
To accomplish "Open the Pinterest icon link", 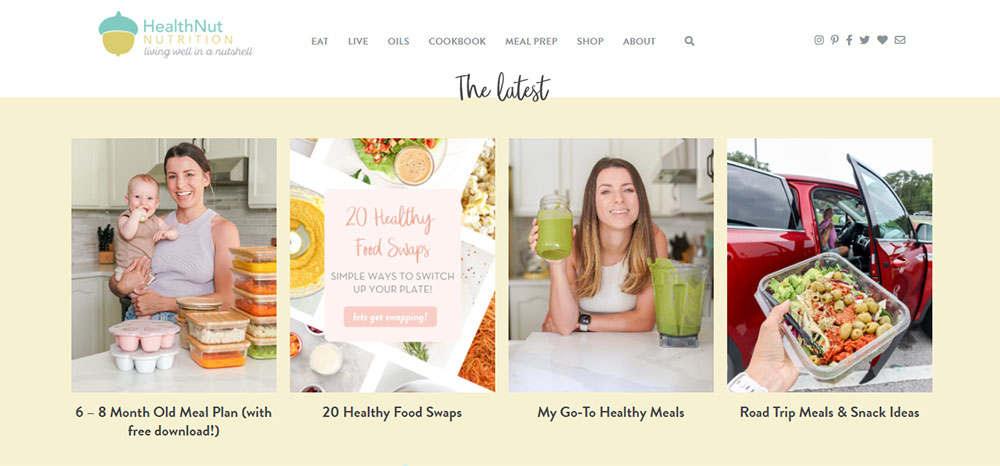I will click(x=835, y=40).
